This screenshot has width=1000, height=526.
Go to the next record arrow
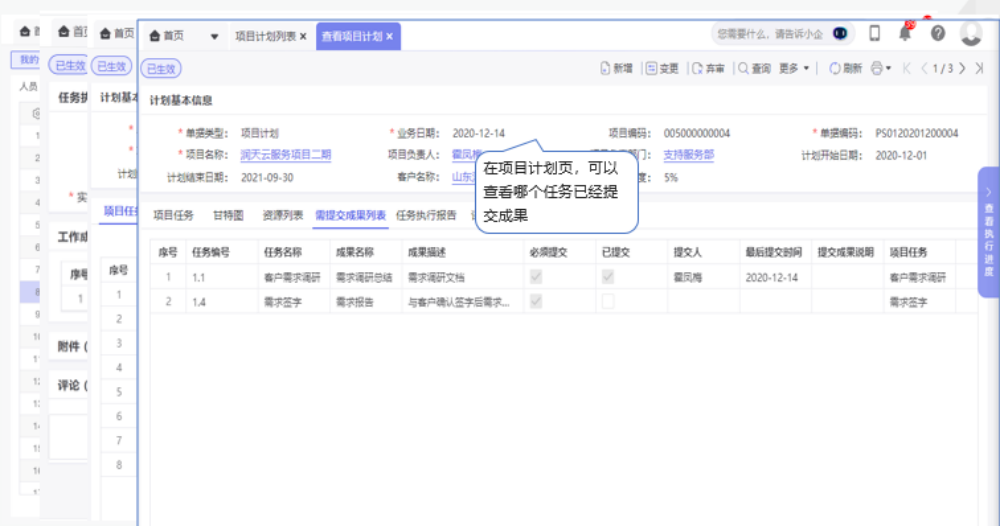point(962,68)
